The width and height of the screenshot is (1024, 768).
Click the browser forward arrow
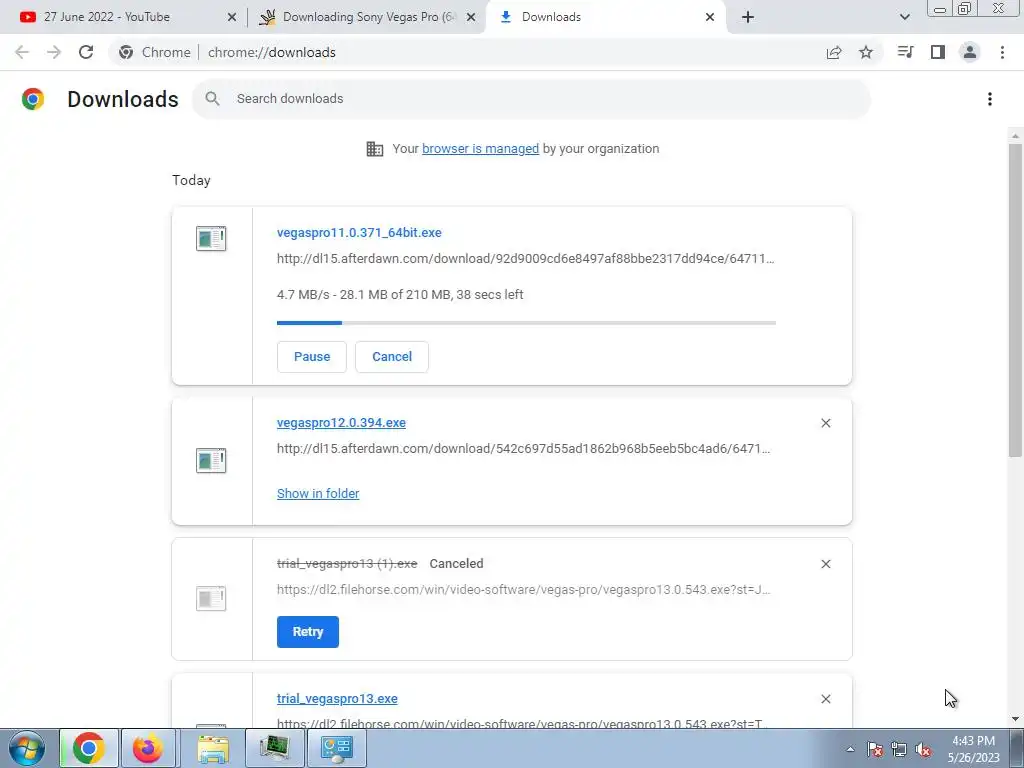(x=54, y=52)
